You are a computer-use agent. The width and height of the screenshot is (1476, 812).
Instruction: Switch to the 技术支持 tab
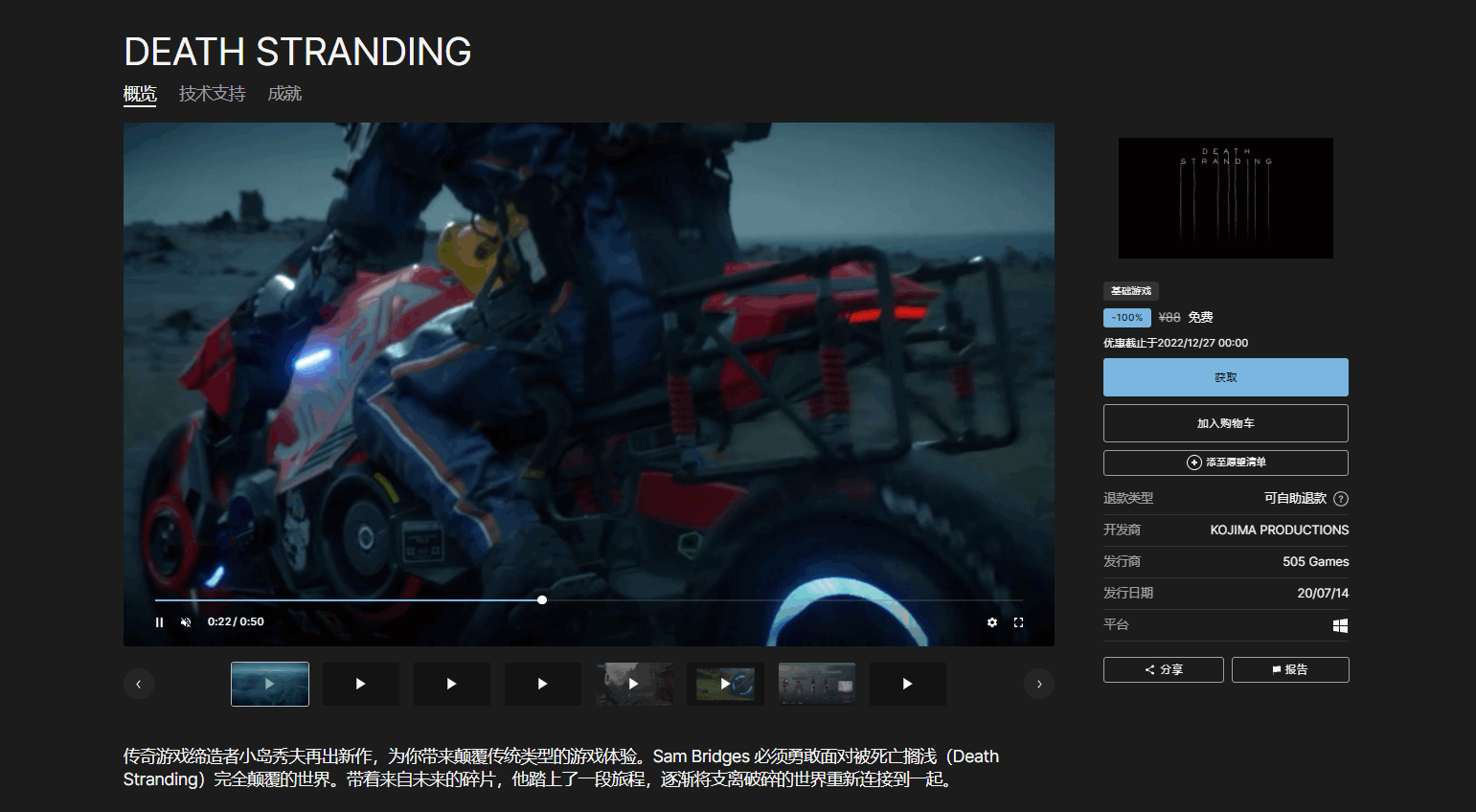212,94
